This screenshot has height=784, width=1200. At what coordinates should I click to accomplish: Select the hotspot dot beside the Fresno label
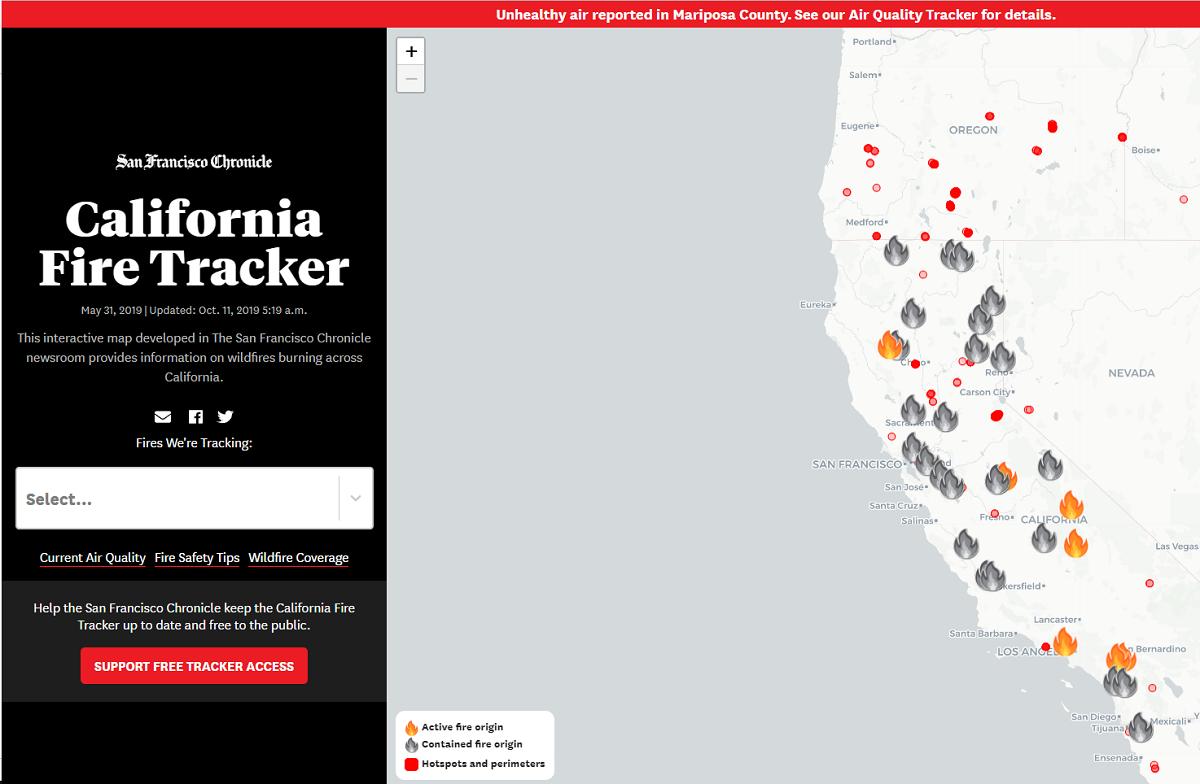point(994,513)
